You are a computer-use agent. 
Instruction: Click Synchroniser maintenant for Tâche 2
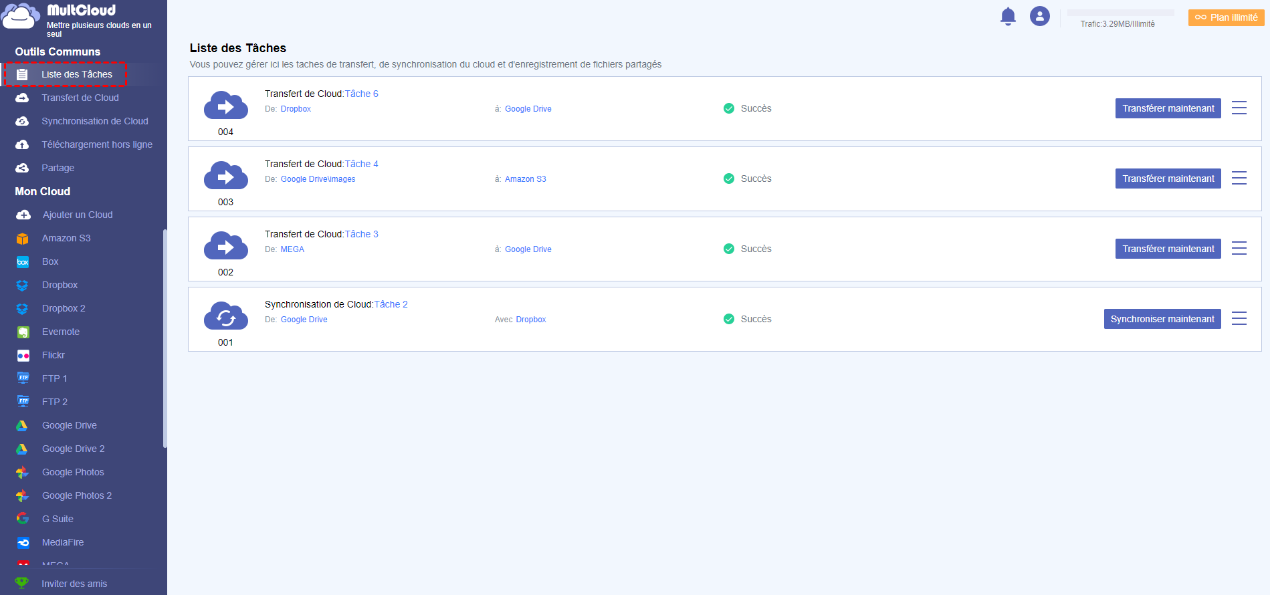coord(1163,318)
